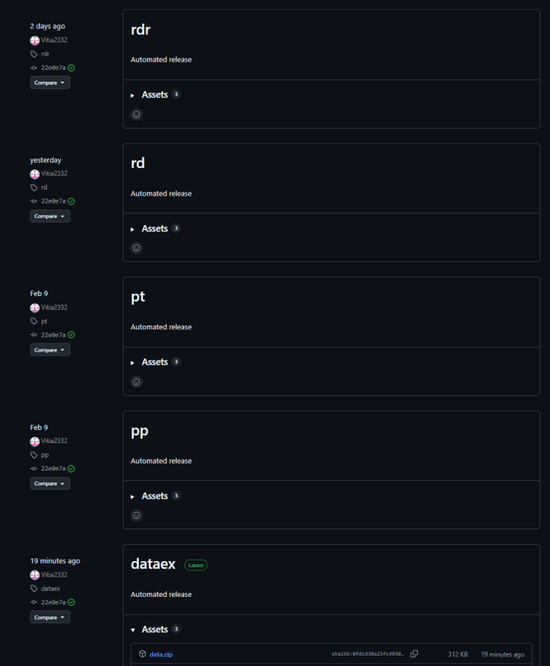The image size is (550, 666).
Task: Click the green check status of the rdr commit
Action: point(71,68)
